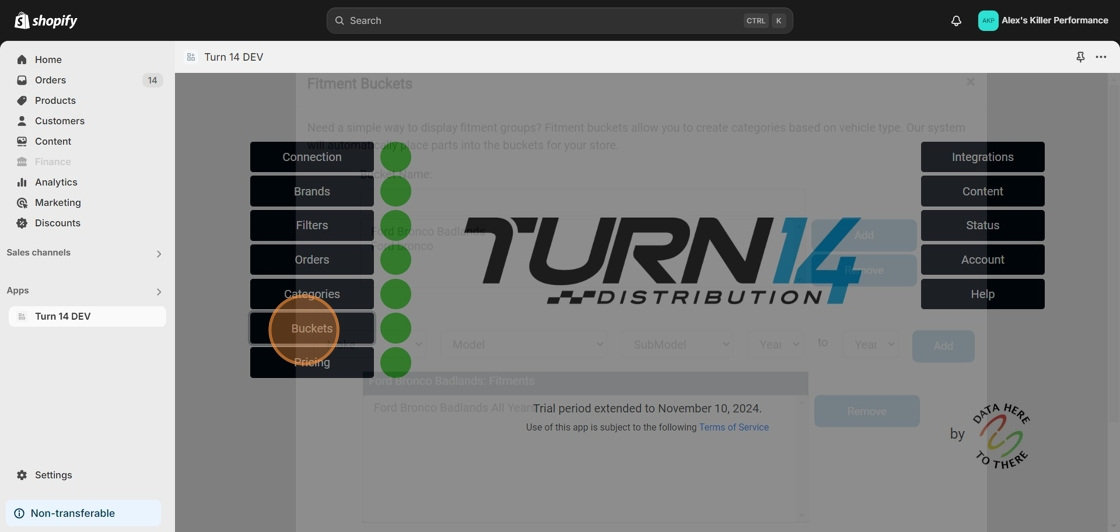This screenshot has width=1120, height=532.
Task: Open the SubModel dropdown
Action: [x=677, y=344]
